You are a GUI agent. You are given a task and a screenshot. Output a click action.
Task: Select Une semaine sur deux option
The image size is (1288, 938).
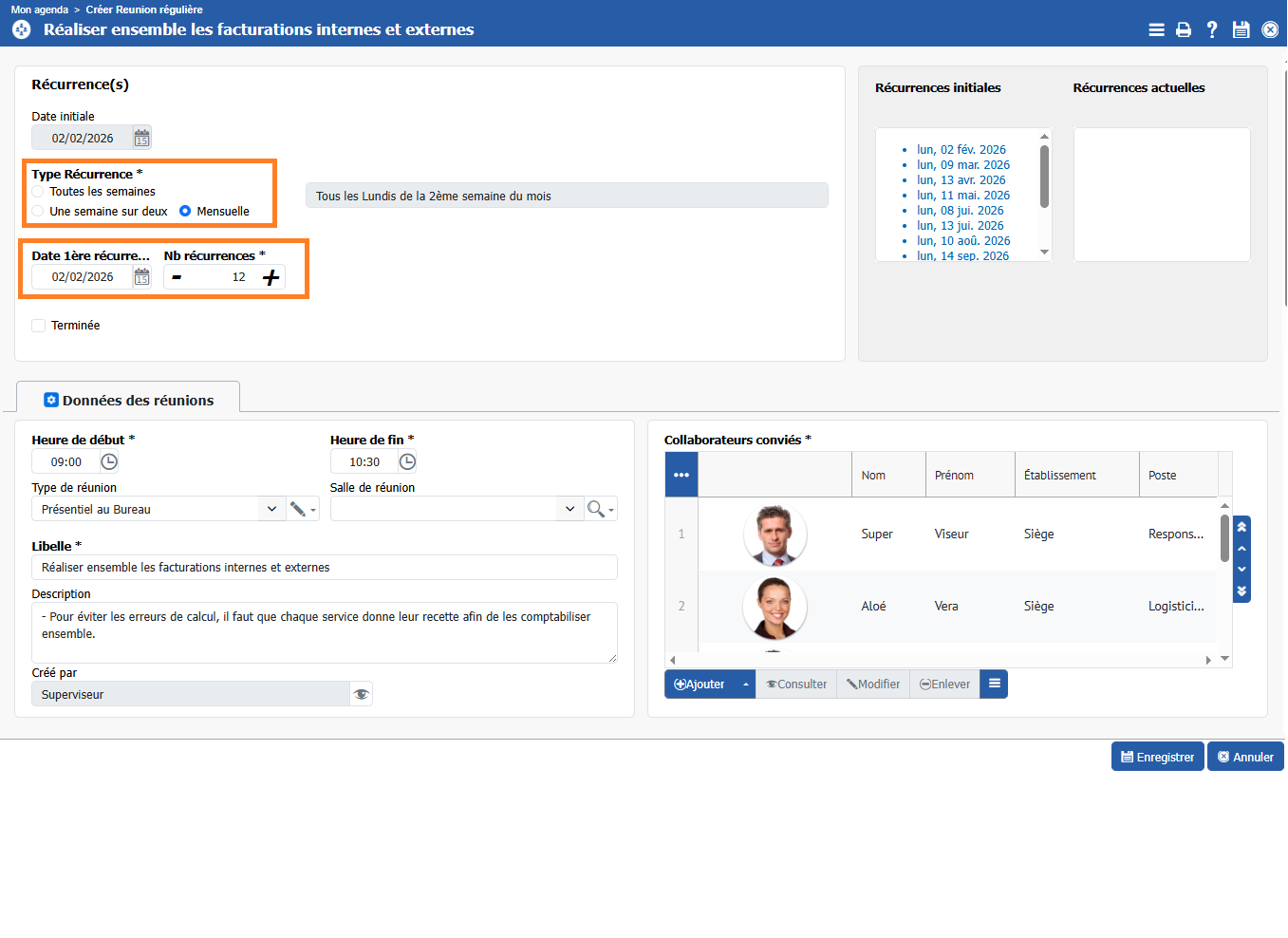38,212
